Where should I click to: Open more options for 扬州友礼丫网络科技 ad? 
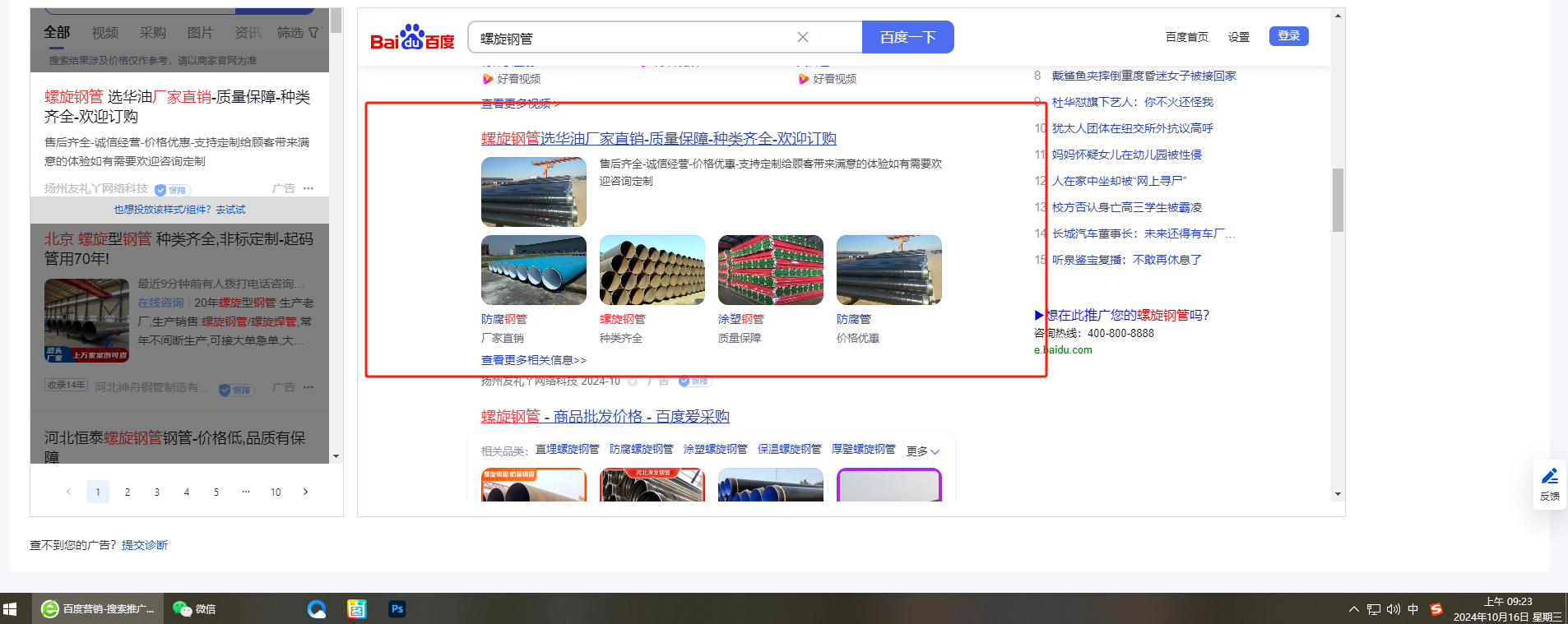pos(308,188)
